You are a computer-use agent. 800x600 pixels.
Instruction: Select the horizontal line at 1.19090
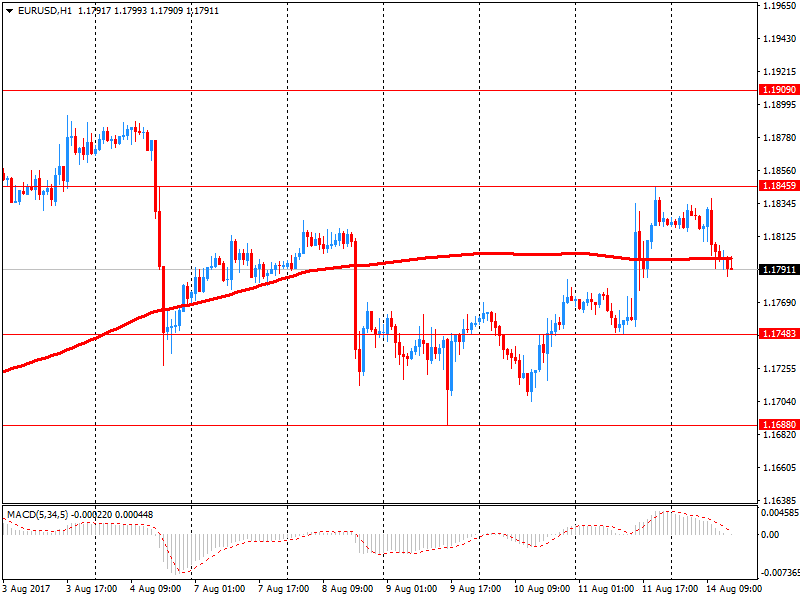tap(380, 90)
